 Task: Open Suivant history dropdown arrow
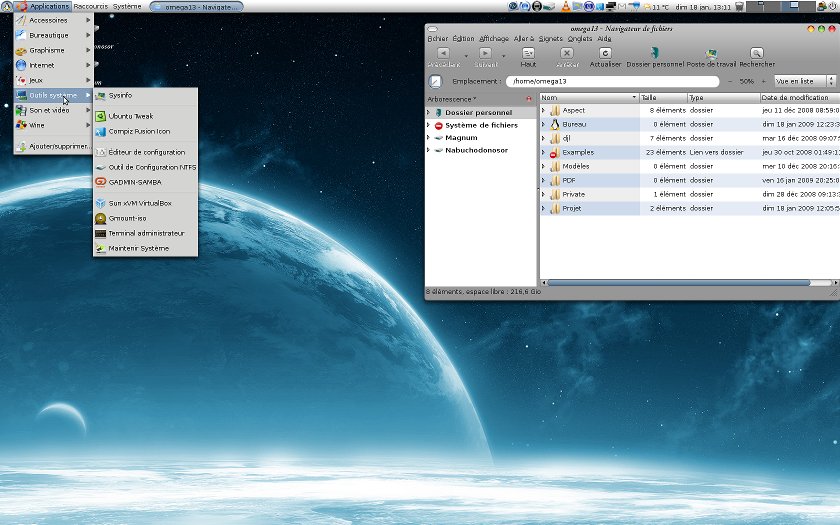tap(504, 56)
